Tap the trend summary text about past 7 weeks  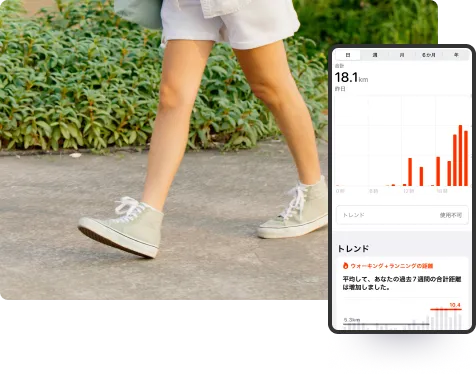tap(402, 283)
